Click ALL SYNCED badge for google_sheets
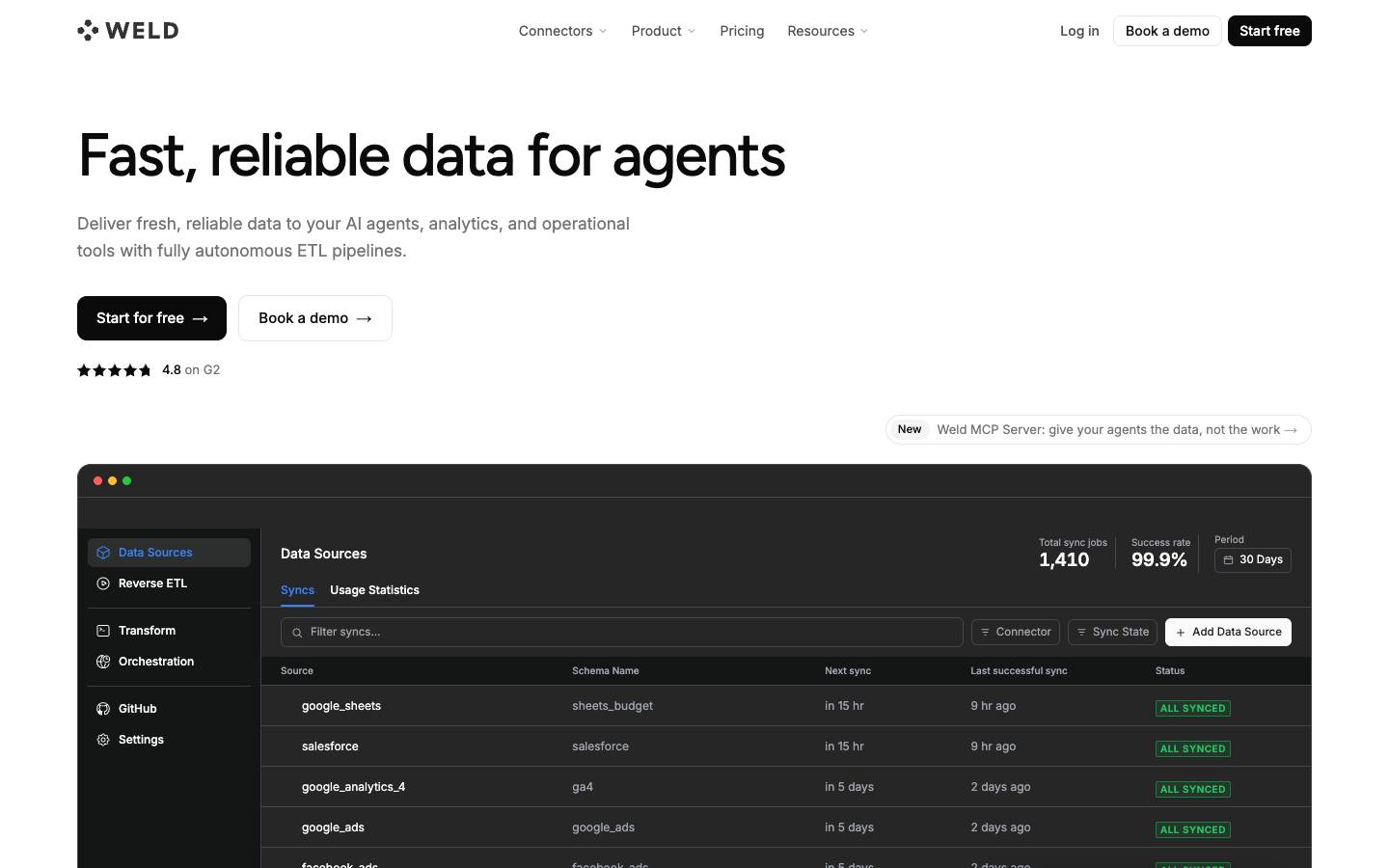 1193,708
